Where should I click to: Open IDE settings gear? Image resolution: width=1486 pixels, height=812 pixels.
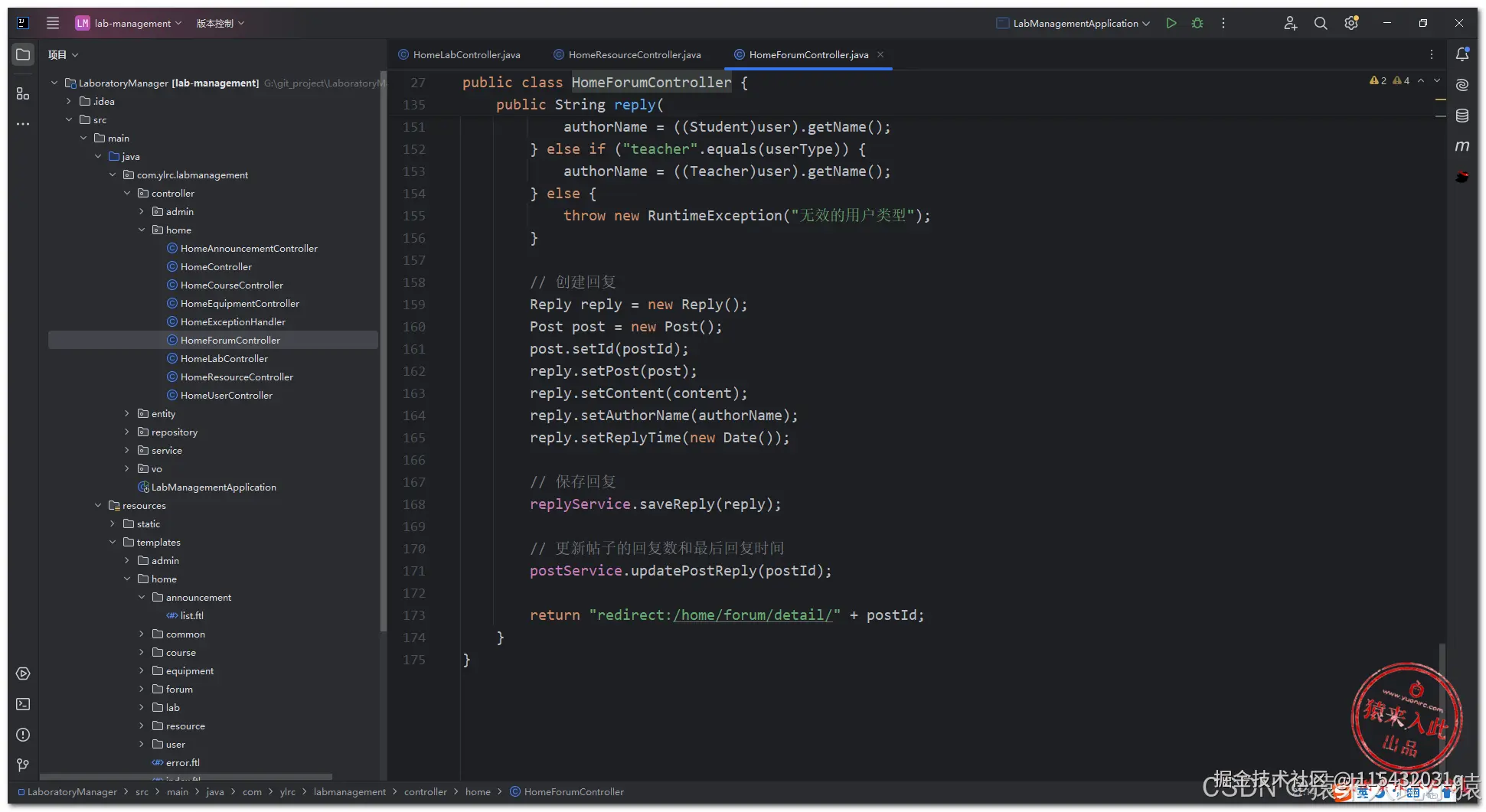(1351, 23)
